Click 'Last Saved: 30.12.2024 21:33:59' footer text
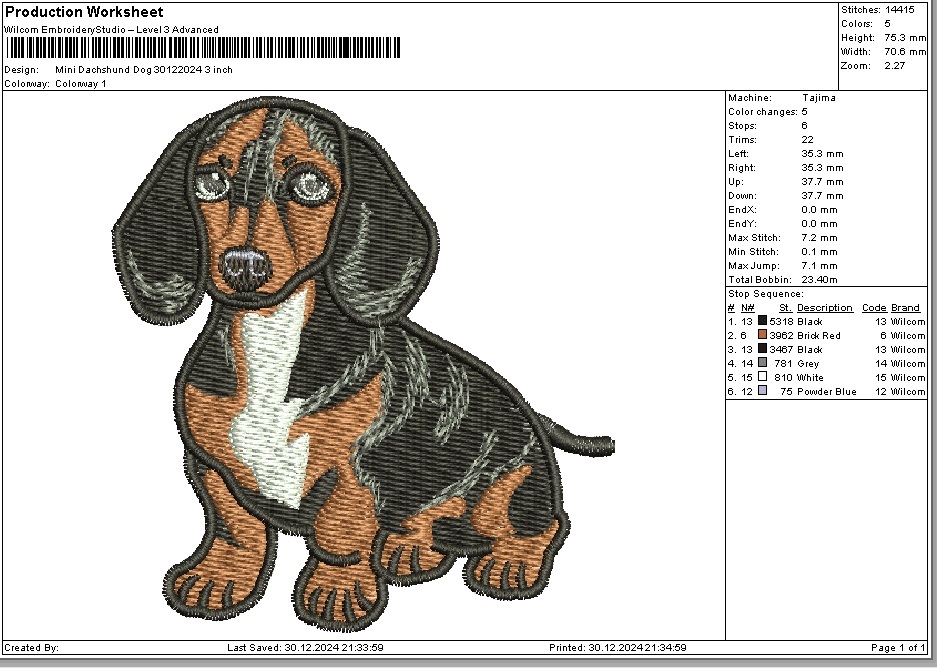The width and height of the screenshot is (937, 669). click(305, 647)
